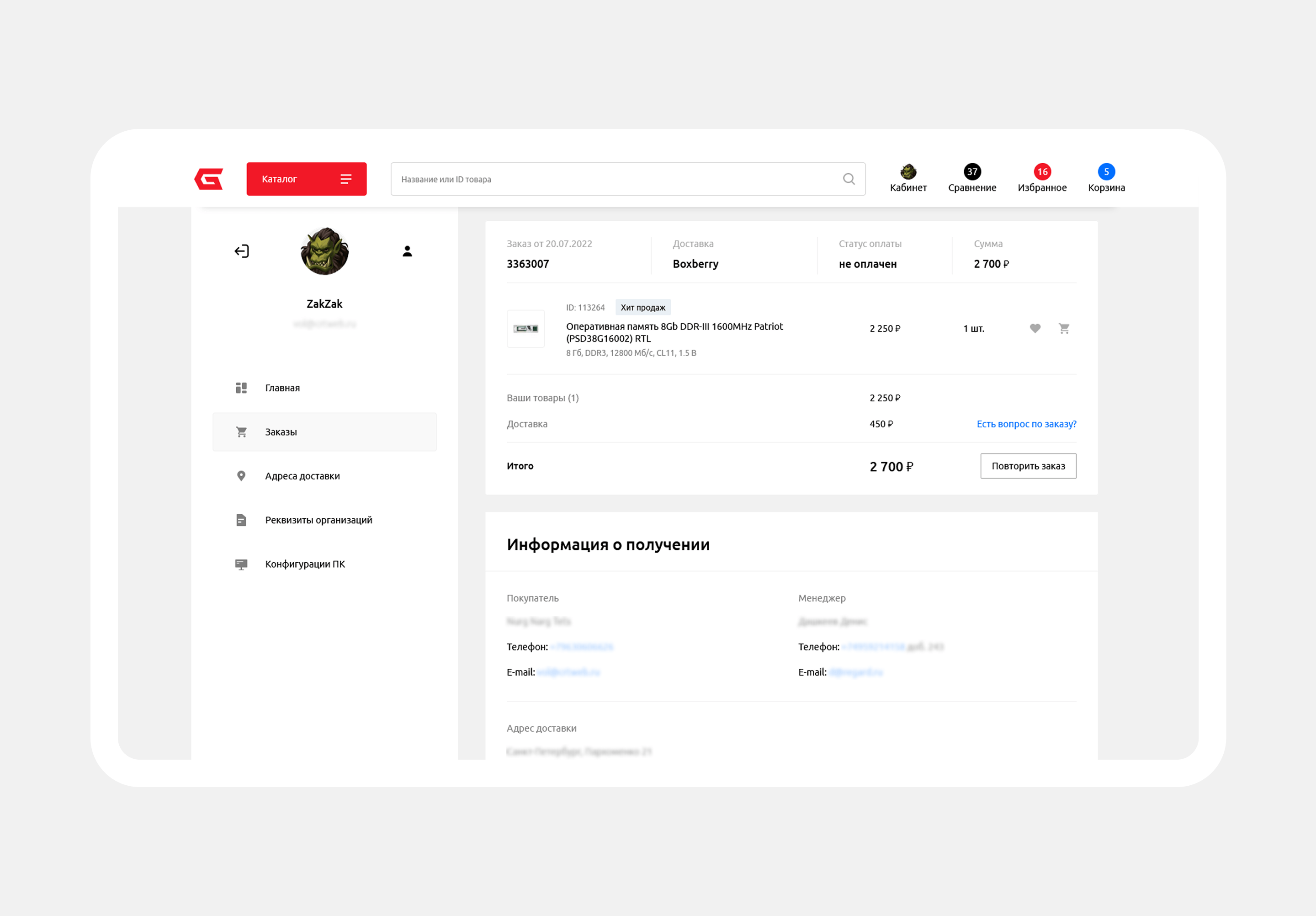
Task: Go to Главная in the sidebar
Action: pyautogui.click(x=282, y=388)
